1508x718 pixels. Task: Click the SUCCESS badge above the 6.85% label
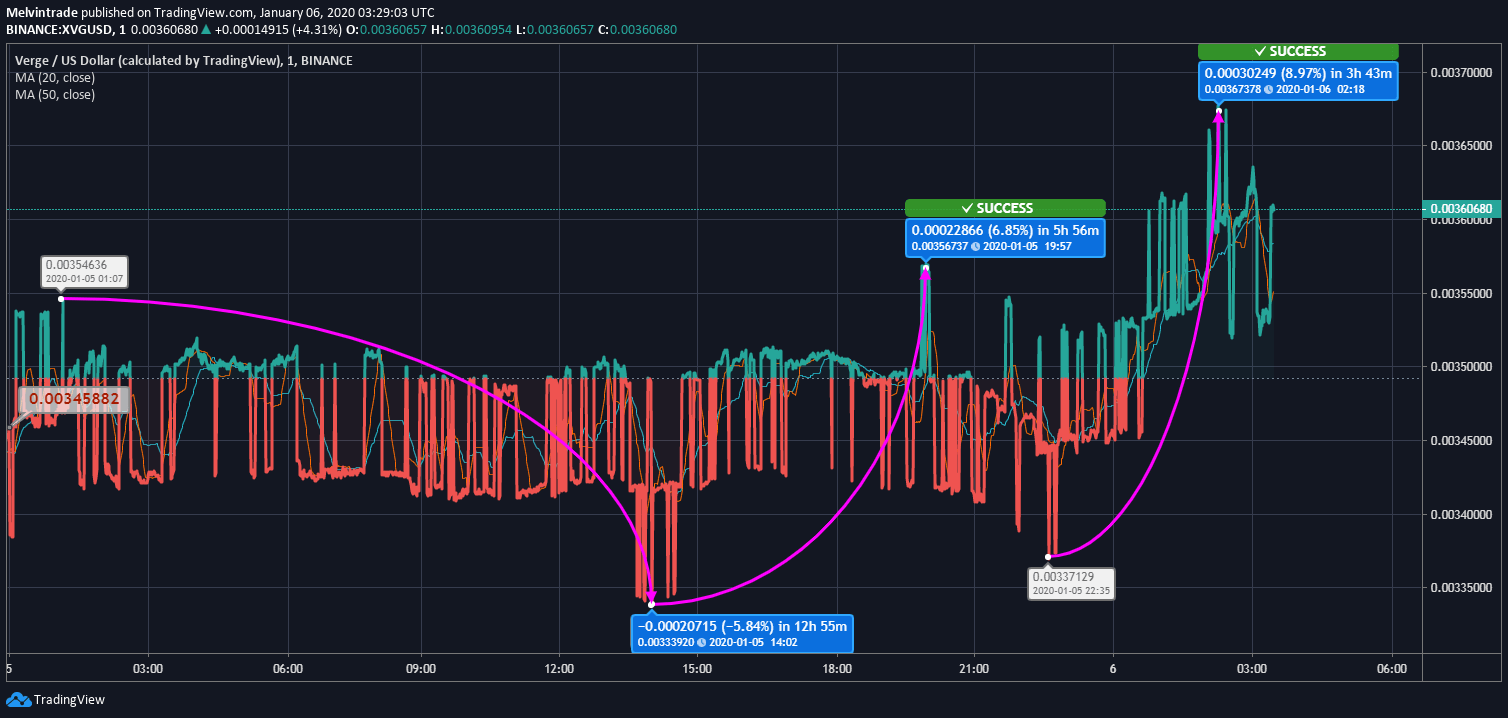pyautogui.click(x=1005, y=208)
